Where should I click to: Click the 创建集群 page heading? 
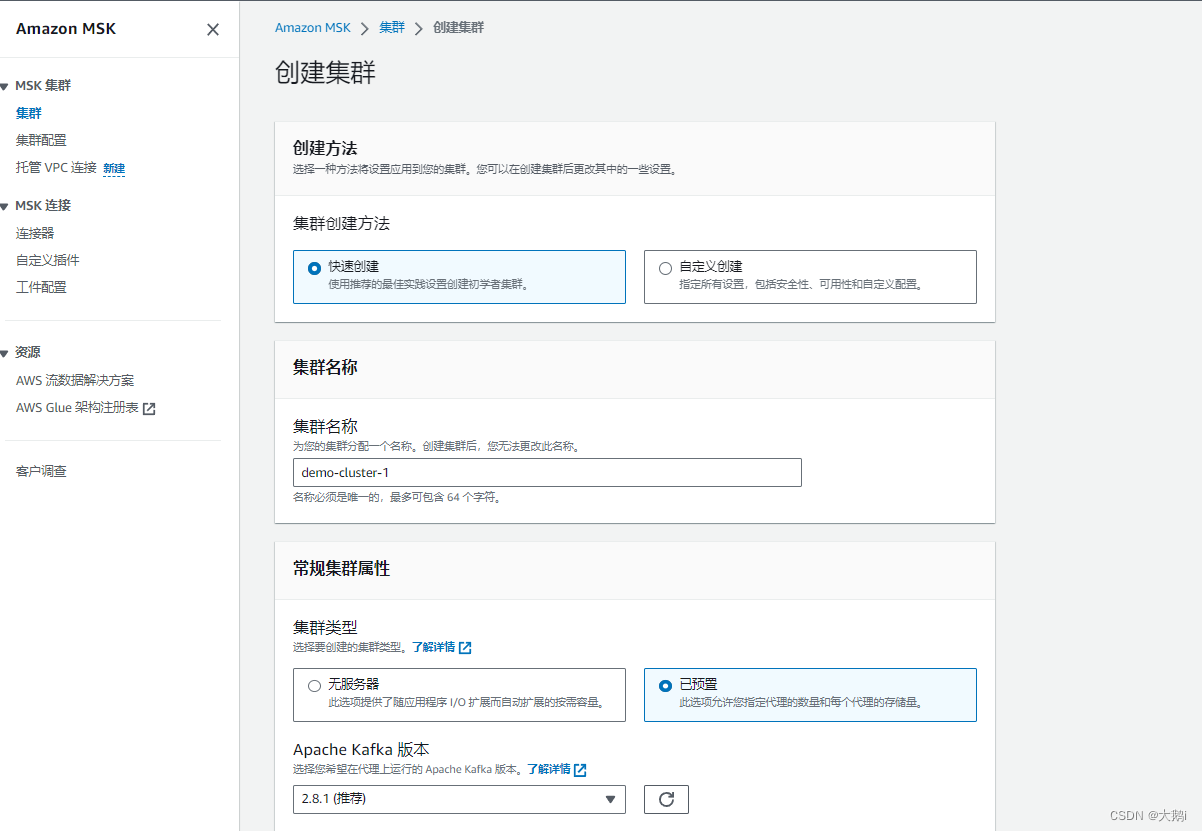click(x=325, y=73)
